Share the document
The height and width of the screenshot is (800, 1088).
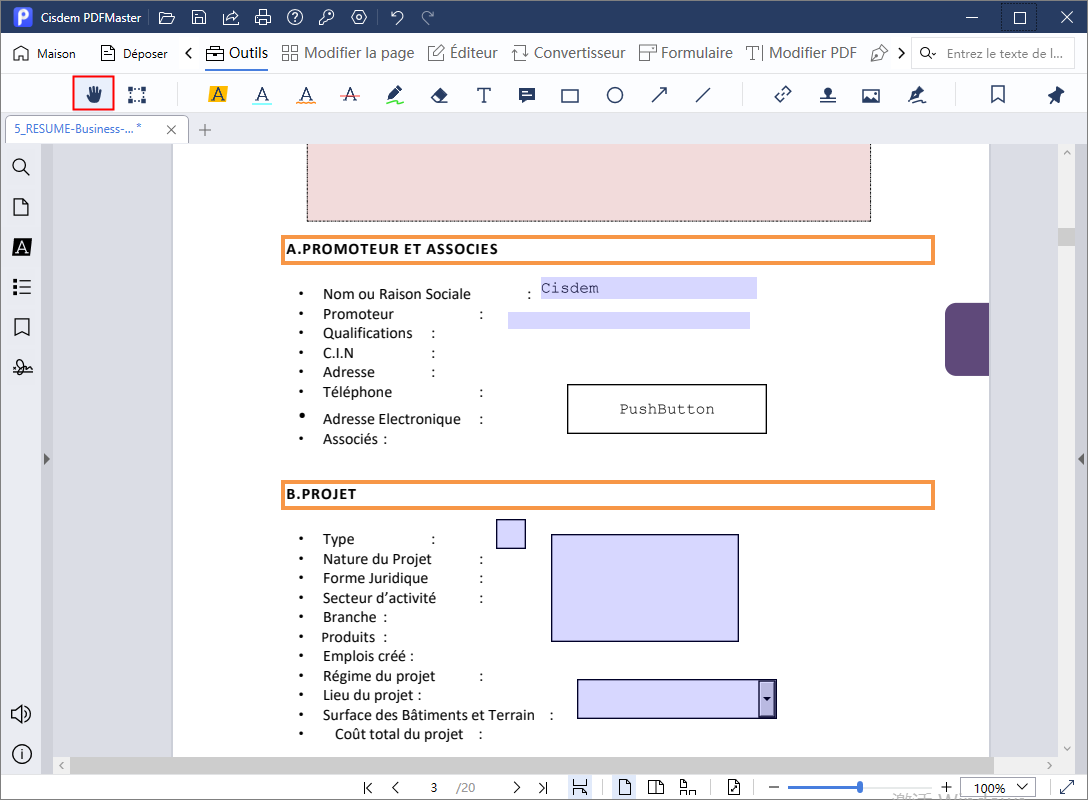pos(230,17)
